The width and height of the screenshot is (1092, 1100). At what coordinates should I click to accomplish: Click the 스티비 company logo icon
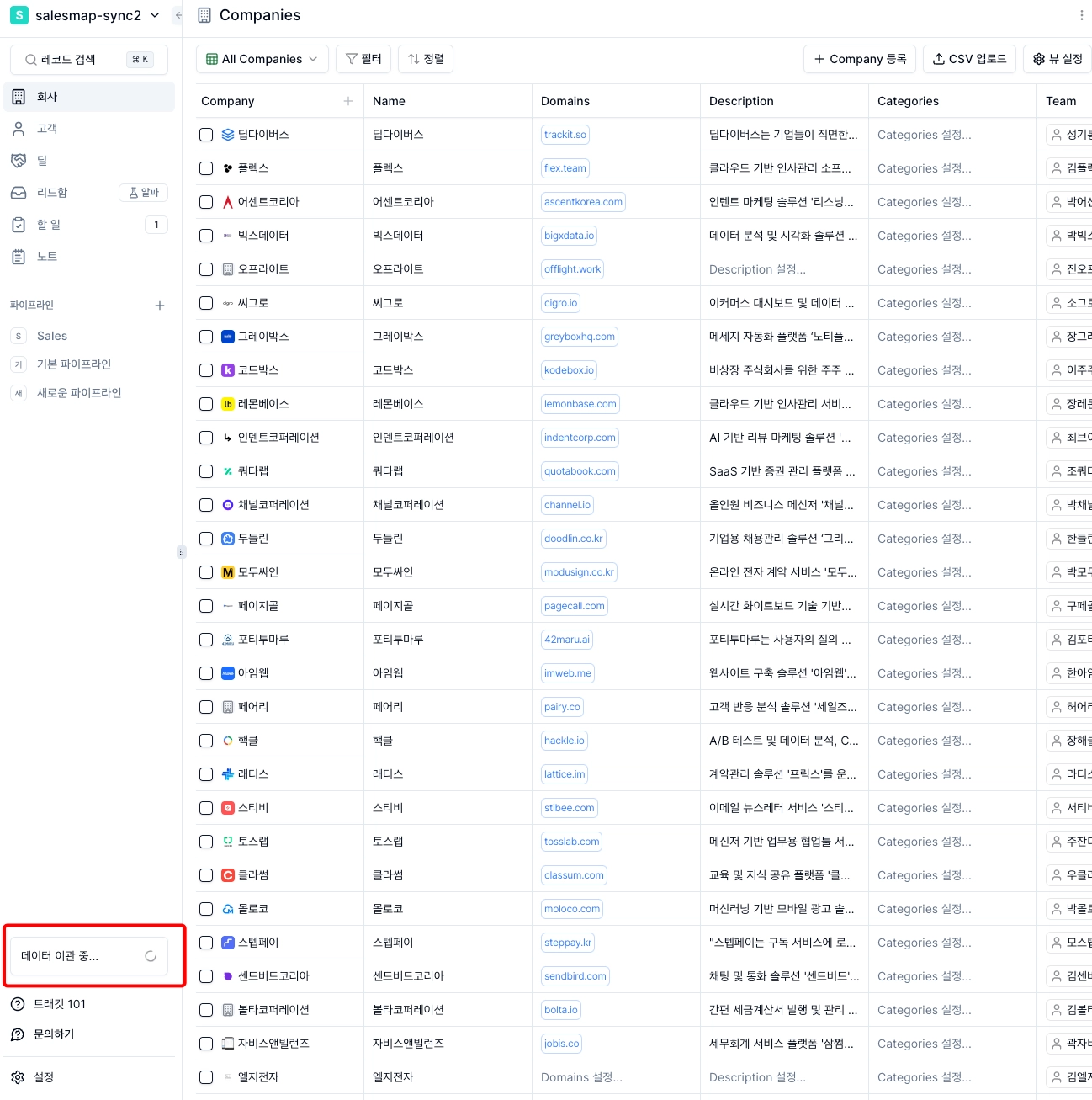click(228, 808)
